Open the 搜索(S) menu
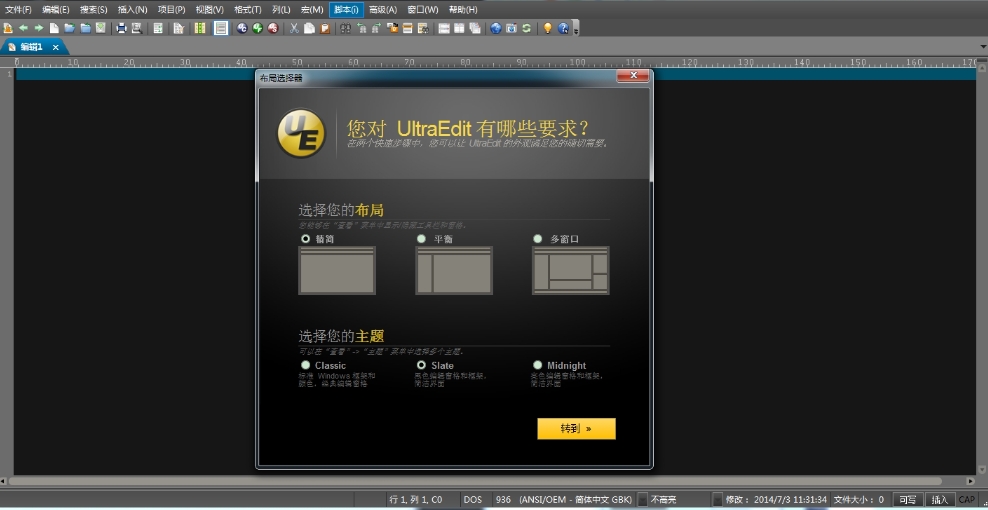This screenshot has width=988, height=510. pos(94,9)
